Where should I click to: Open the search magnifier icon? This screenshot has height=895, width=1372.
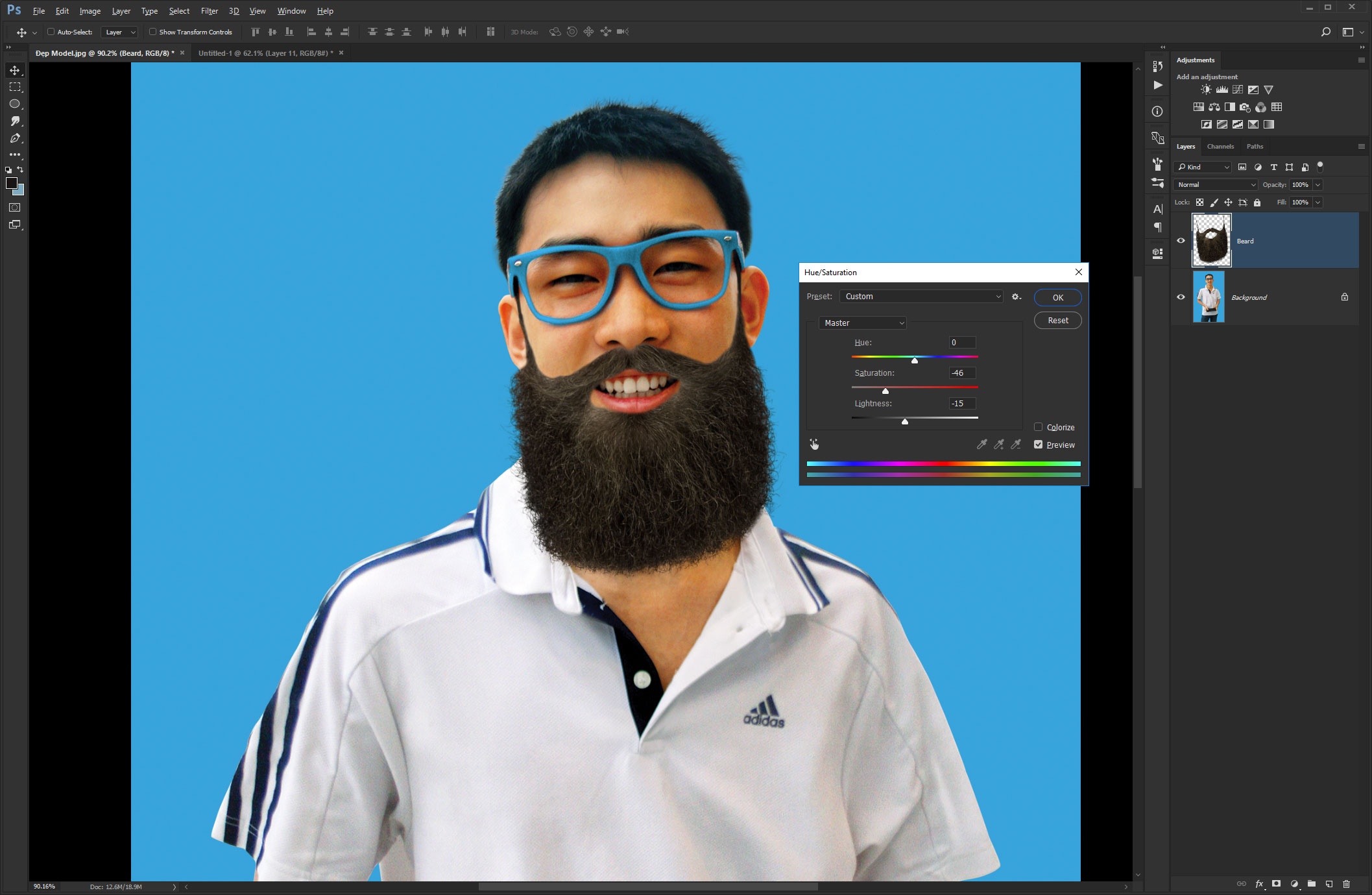(1325, 32)
